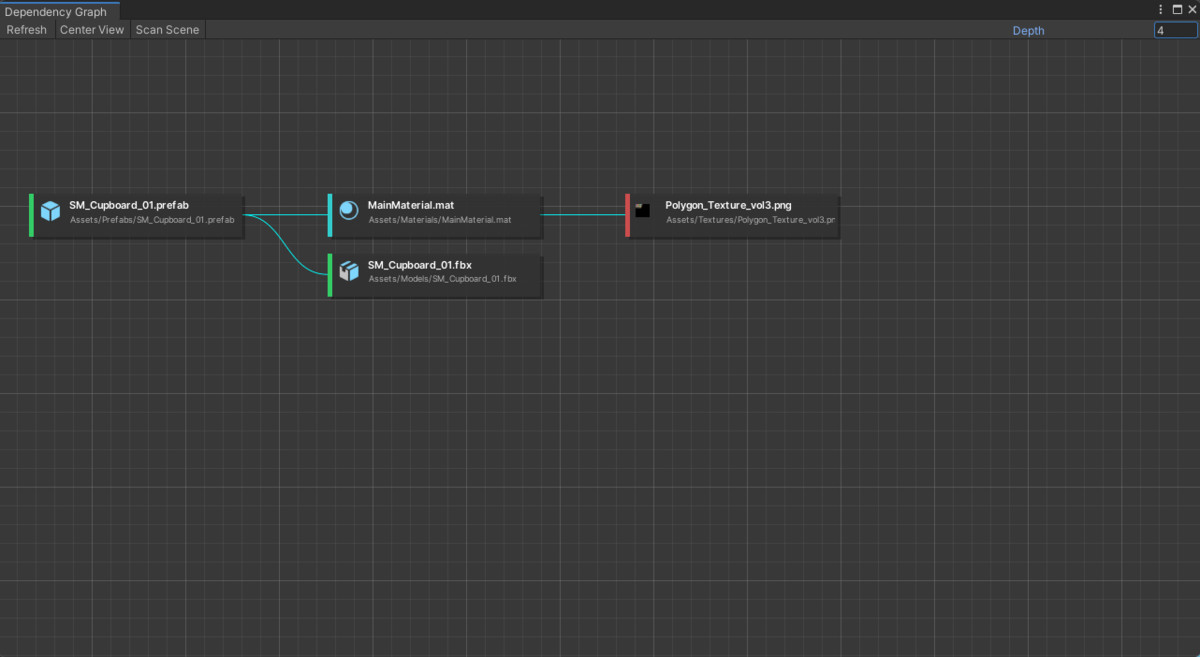Open the window options kebab menu

1159,9
